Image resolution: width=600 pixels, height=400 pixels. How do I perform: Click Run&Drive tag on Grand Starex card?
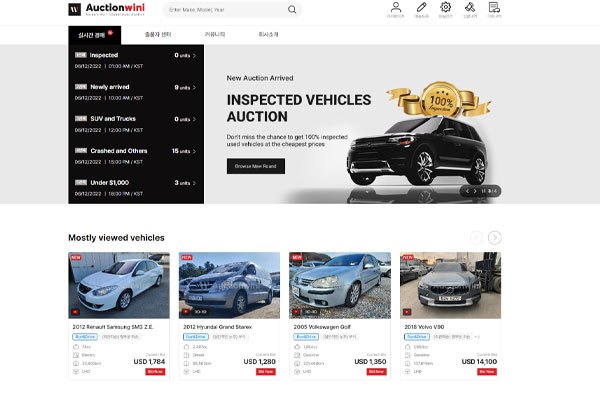[x=196, y=337]
